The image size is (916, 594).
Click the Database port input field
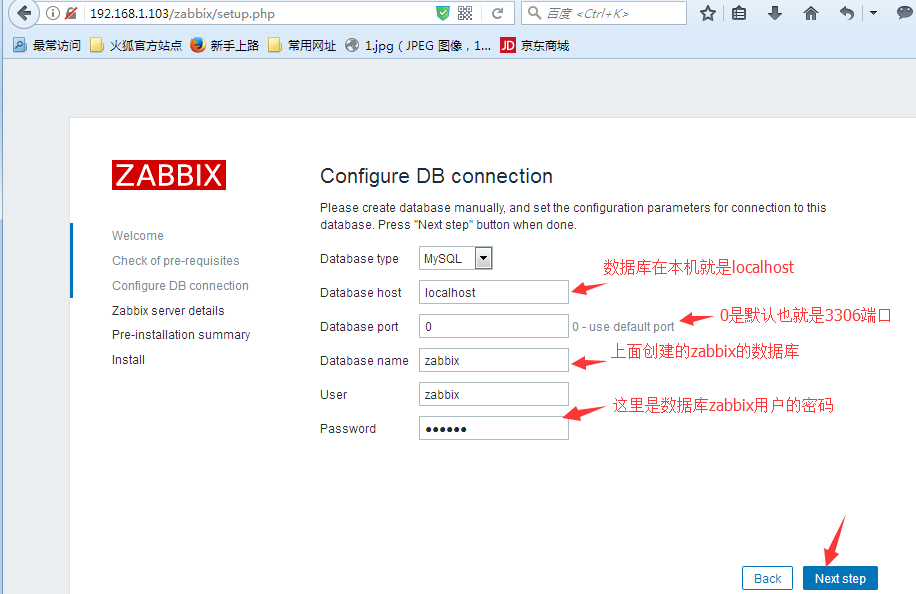tap(494, 327)
